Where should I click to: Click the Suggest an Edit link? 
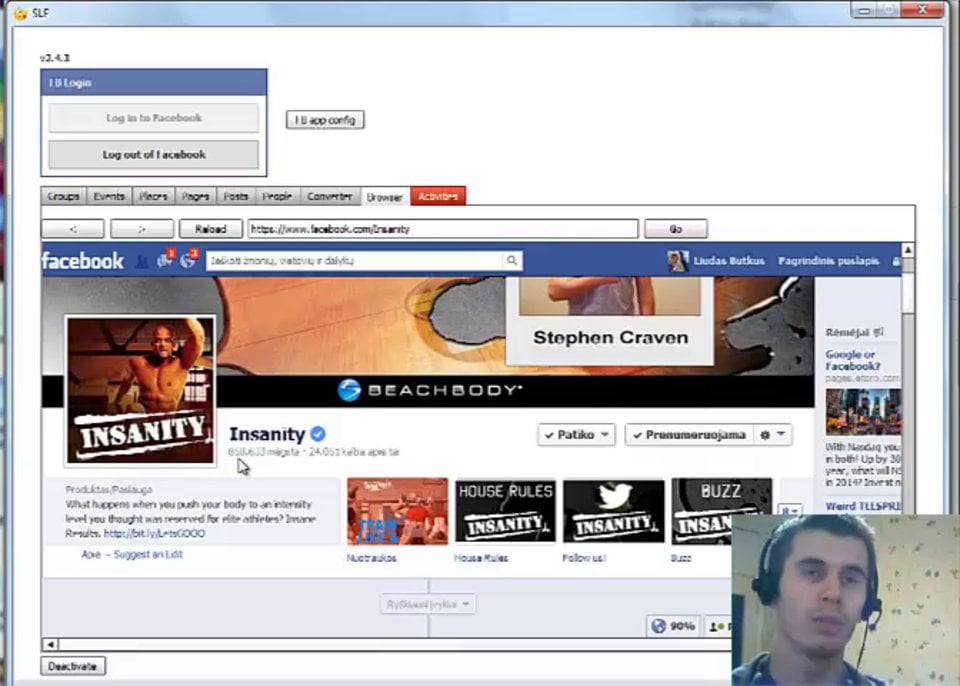pos(148,554)
